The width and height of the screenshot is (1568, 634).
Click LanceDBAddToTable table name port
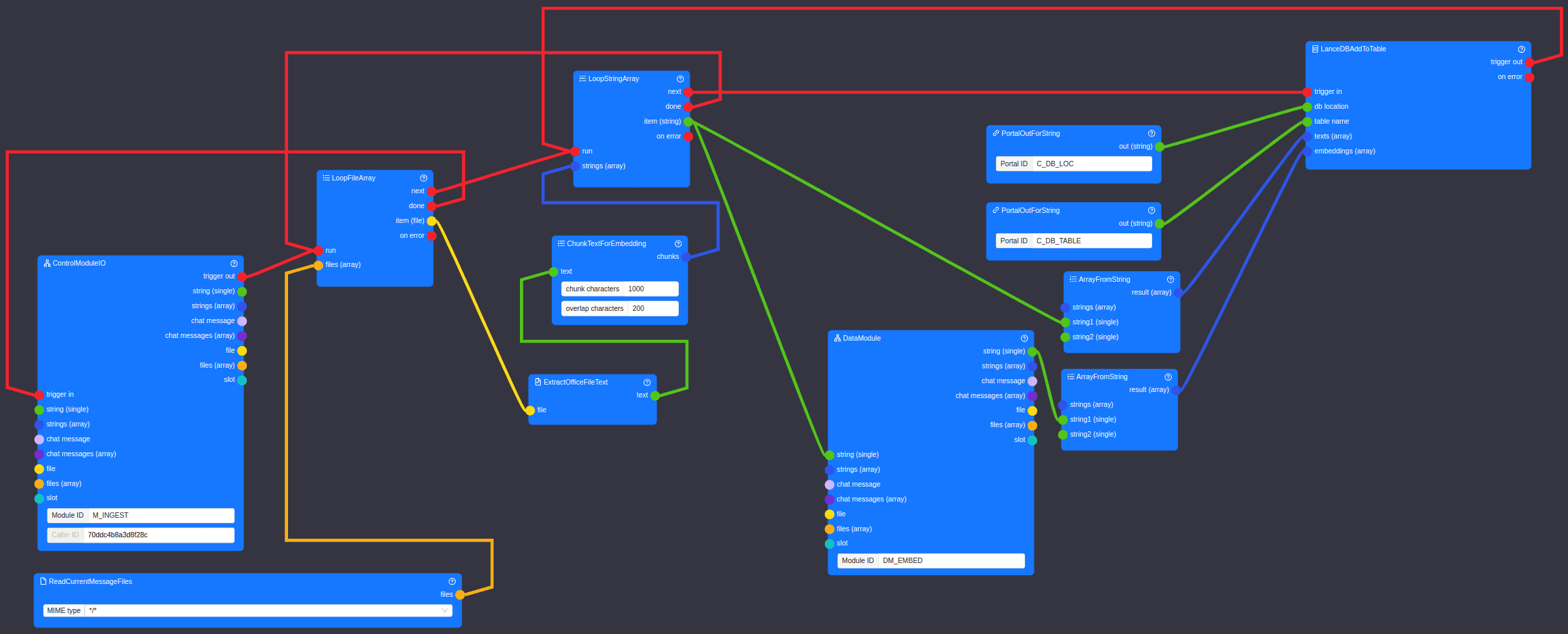click(x=1308, y=122)
